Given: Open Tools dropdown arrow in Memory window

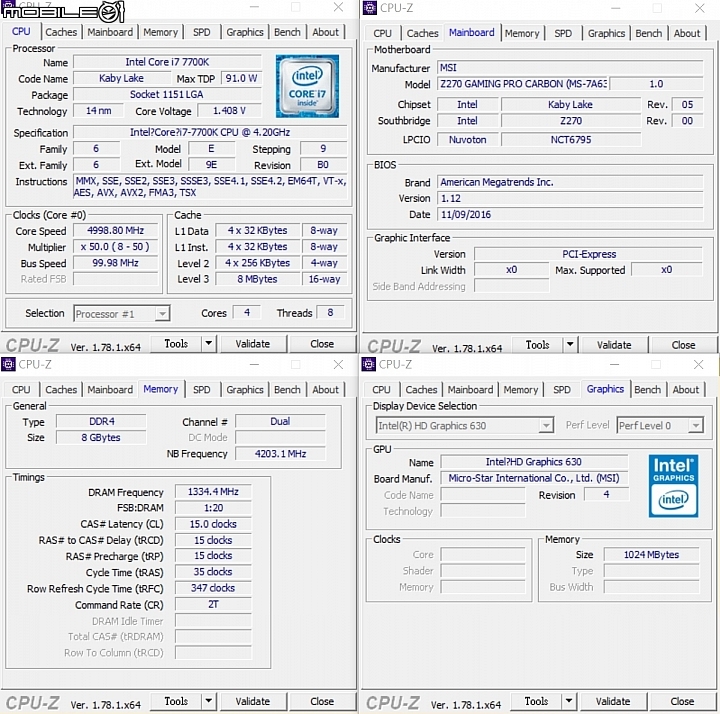Looking at the screenshot, I should [209, 701].
